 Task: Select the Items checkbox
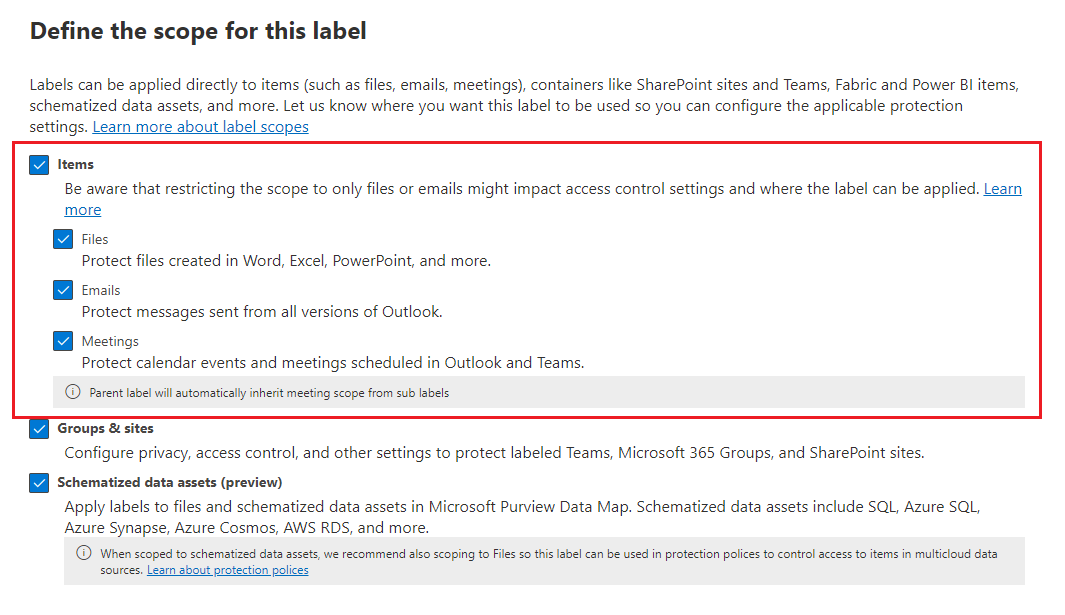point(39,164)
